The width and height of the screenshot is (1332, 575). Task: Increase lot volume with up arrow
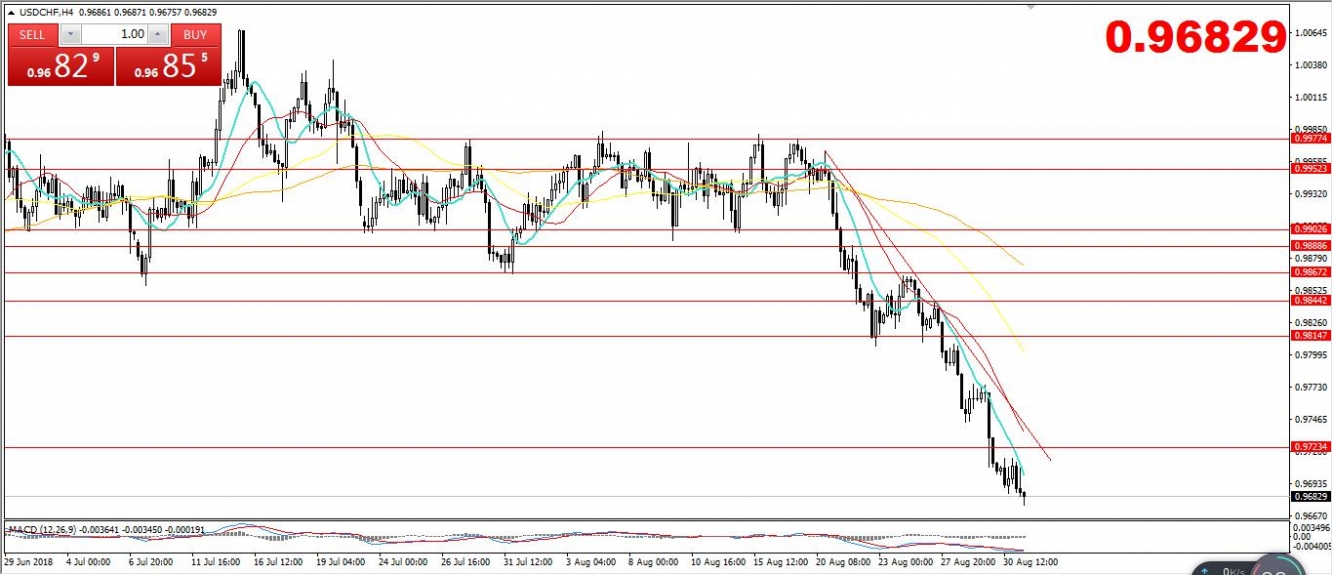click(159, 35)
